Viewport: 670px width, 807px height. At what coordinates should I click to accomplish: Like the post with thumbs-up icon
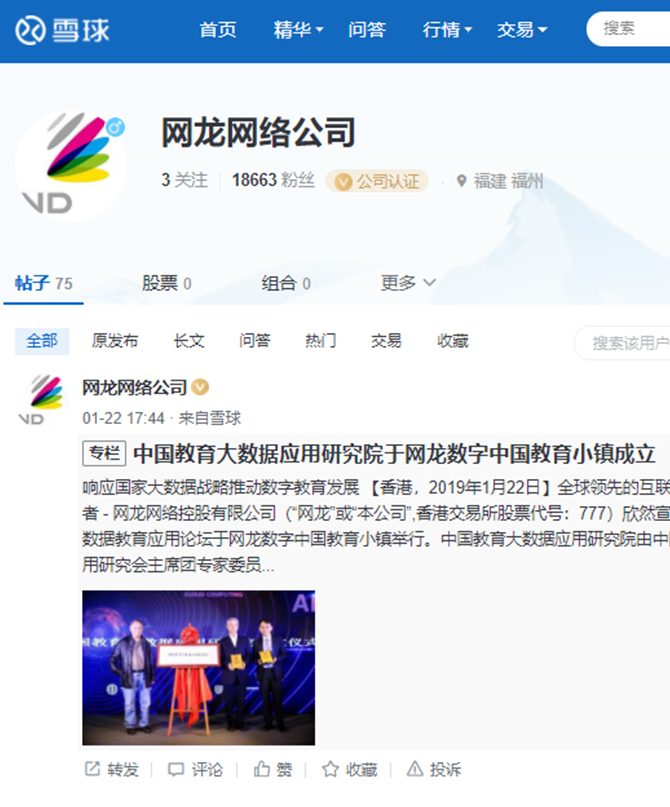coord(261,769)
